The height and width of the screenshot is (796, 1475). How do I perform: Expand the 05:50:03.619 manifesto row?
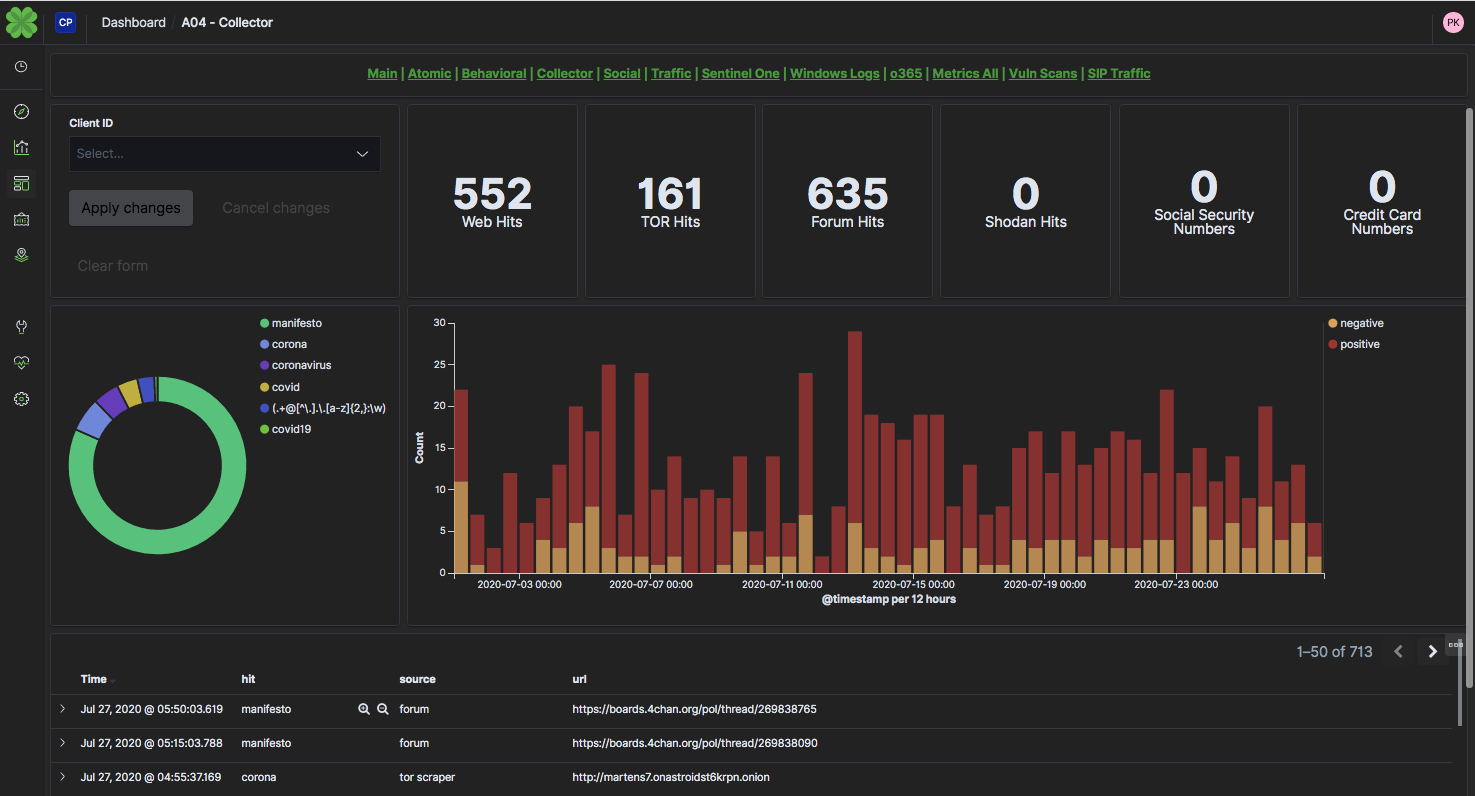[62, 709]
